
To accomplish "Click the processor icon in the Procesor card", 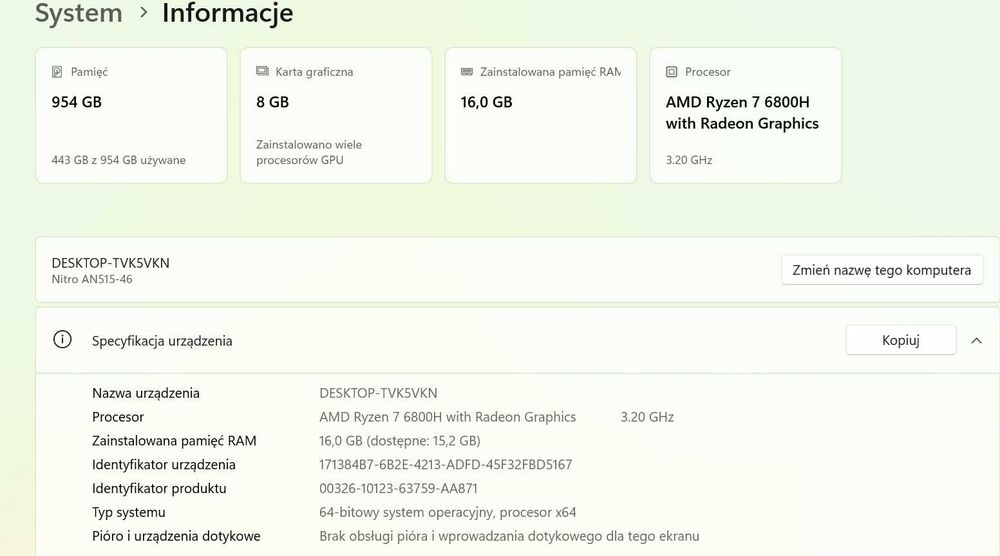I will [x=672, y=72].
